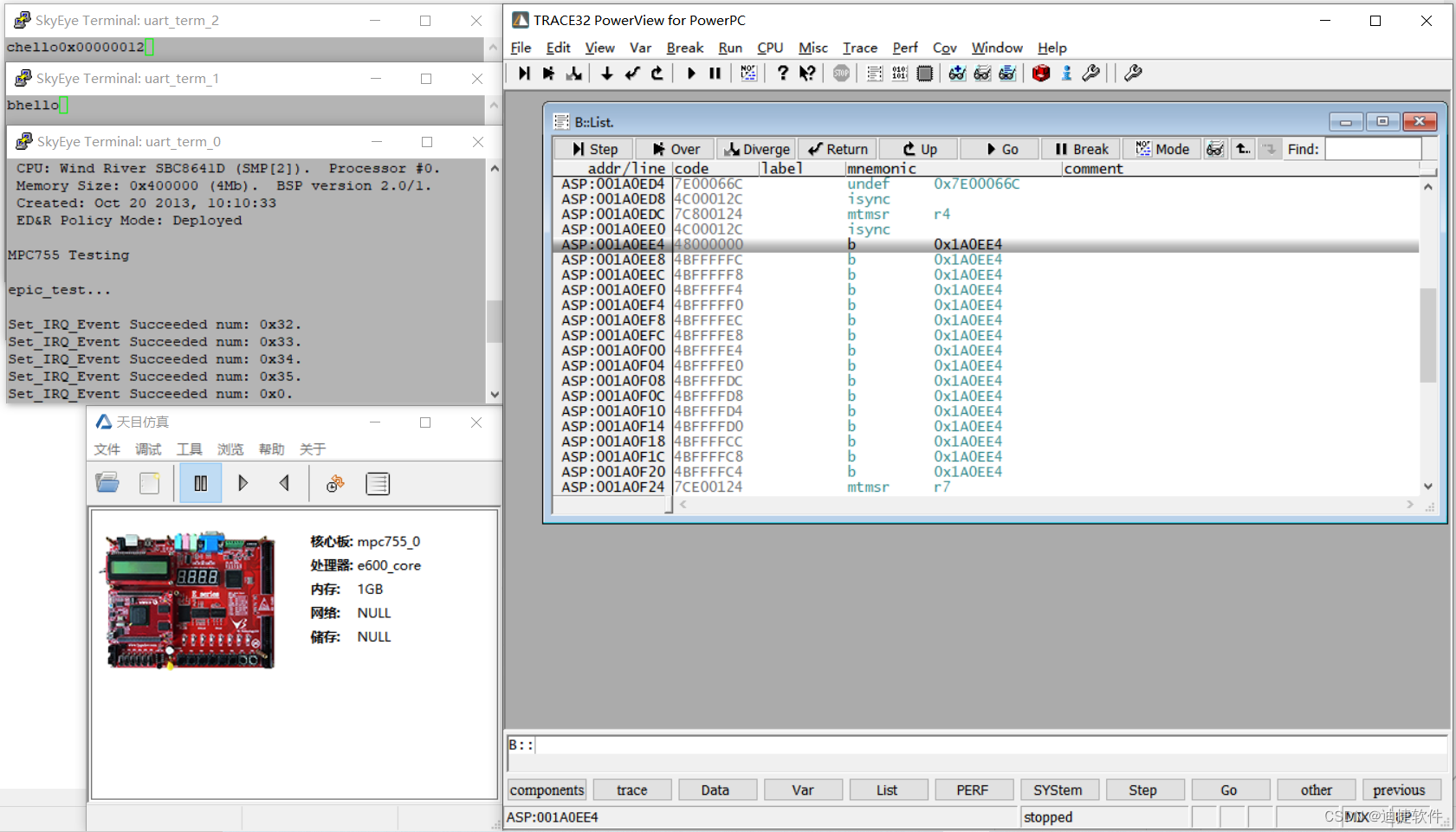
Task: Click the new file icon in 天目仿真 toolbar
Action: click(150, 482)
